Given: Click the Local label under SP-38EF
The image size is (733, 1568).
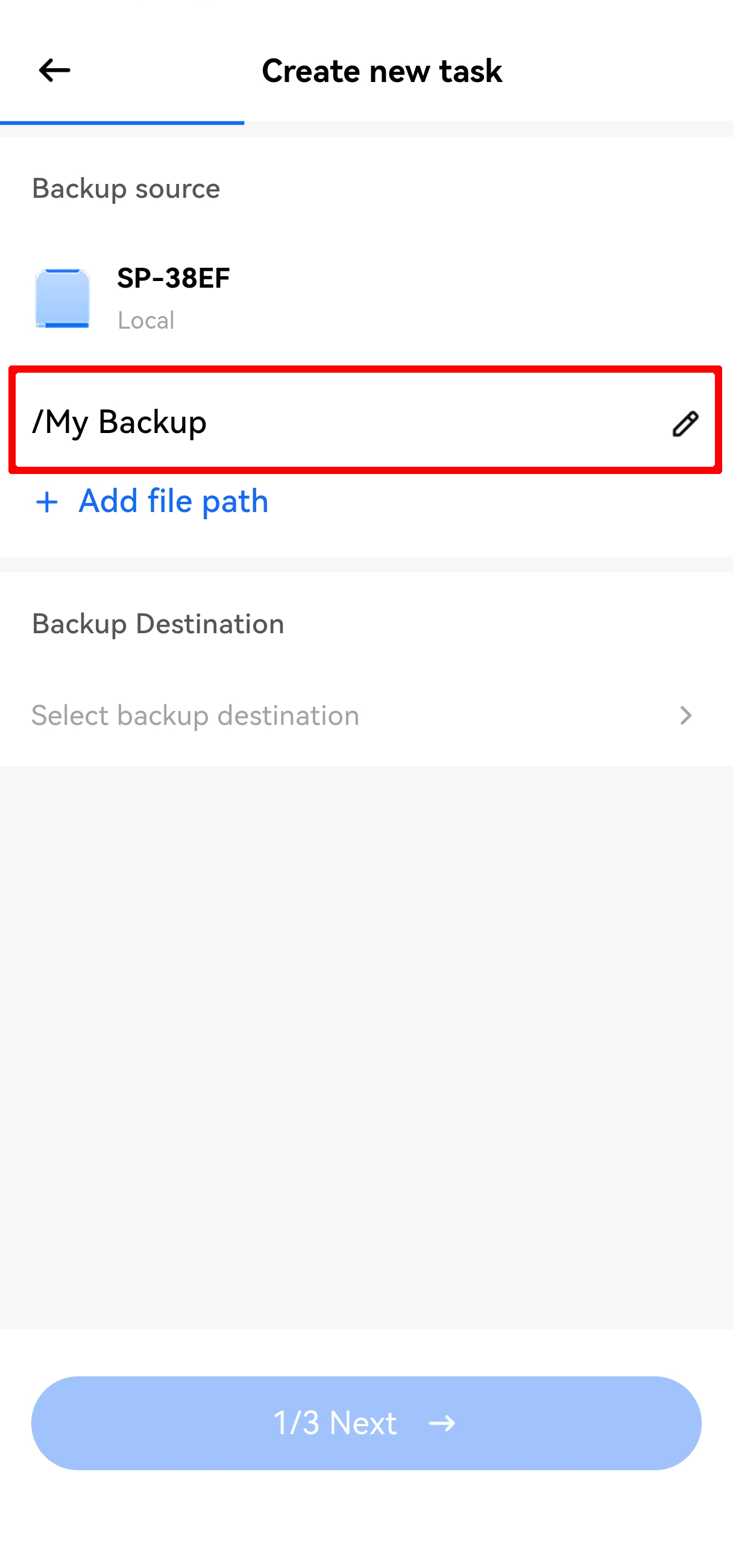Looking at the screenshot, I should click(x=146, y=321).
